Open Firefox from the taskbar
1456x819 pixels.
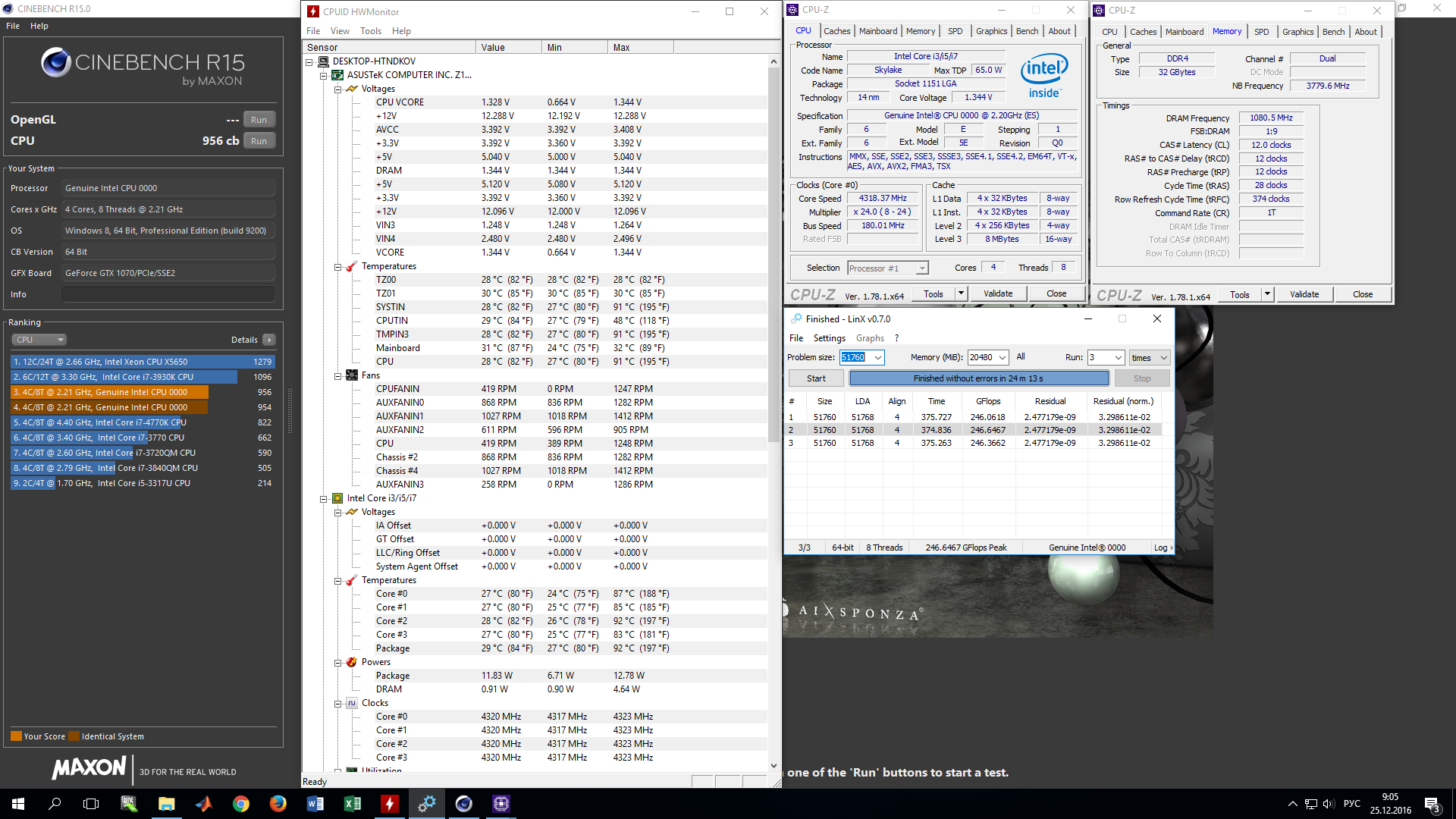coord(278,804)
